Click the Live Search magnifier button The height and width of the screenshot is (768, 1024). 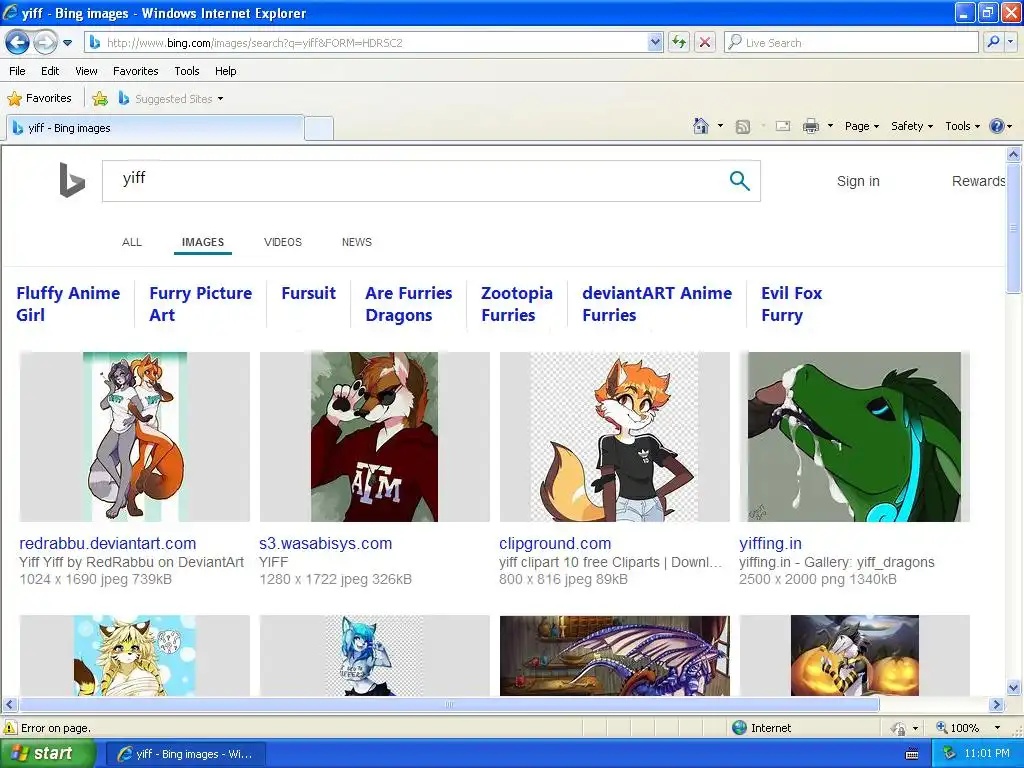point(993,43)
